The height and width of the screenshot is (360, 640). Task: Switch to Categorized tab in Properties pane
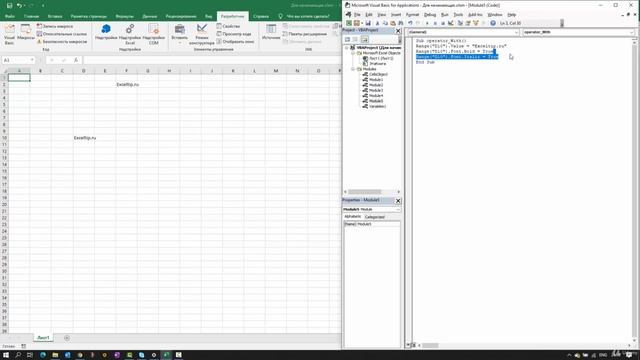coord(374,217)
